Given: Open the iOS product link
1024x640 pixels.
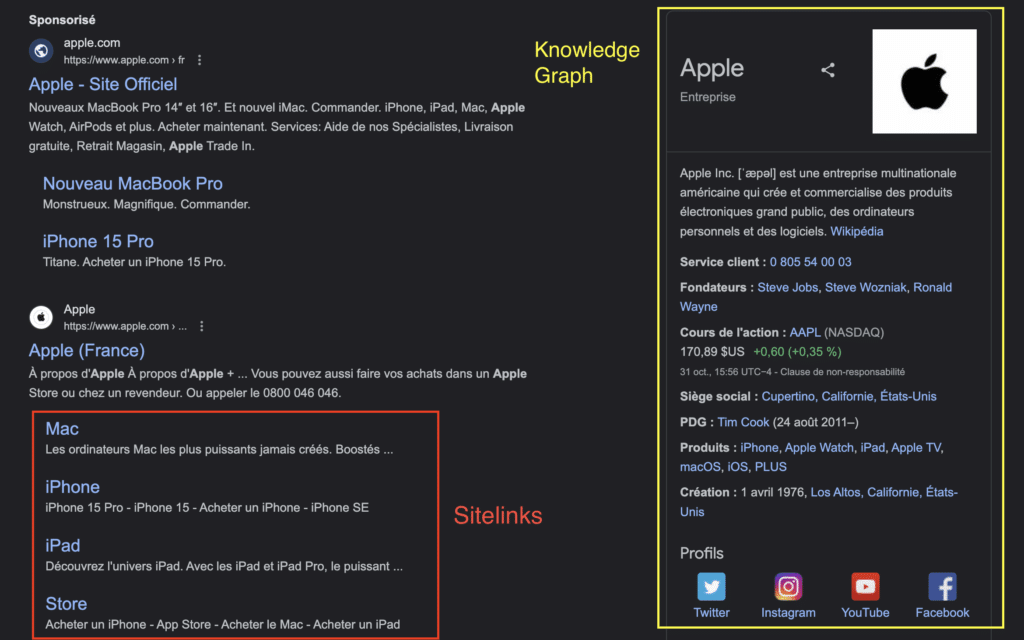Looking at the screenshot, I should [737, 467].
